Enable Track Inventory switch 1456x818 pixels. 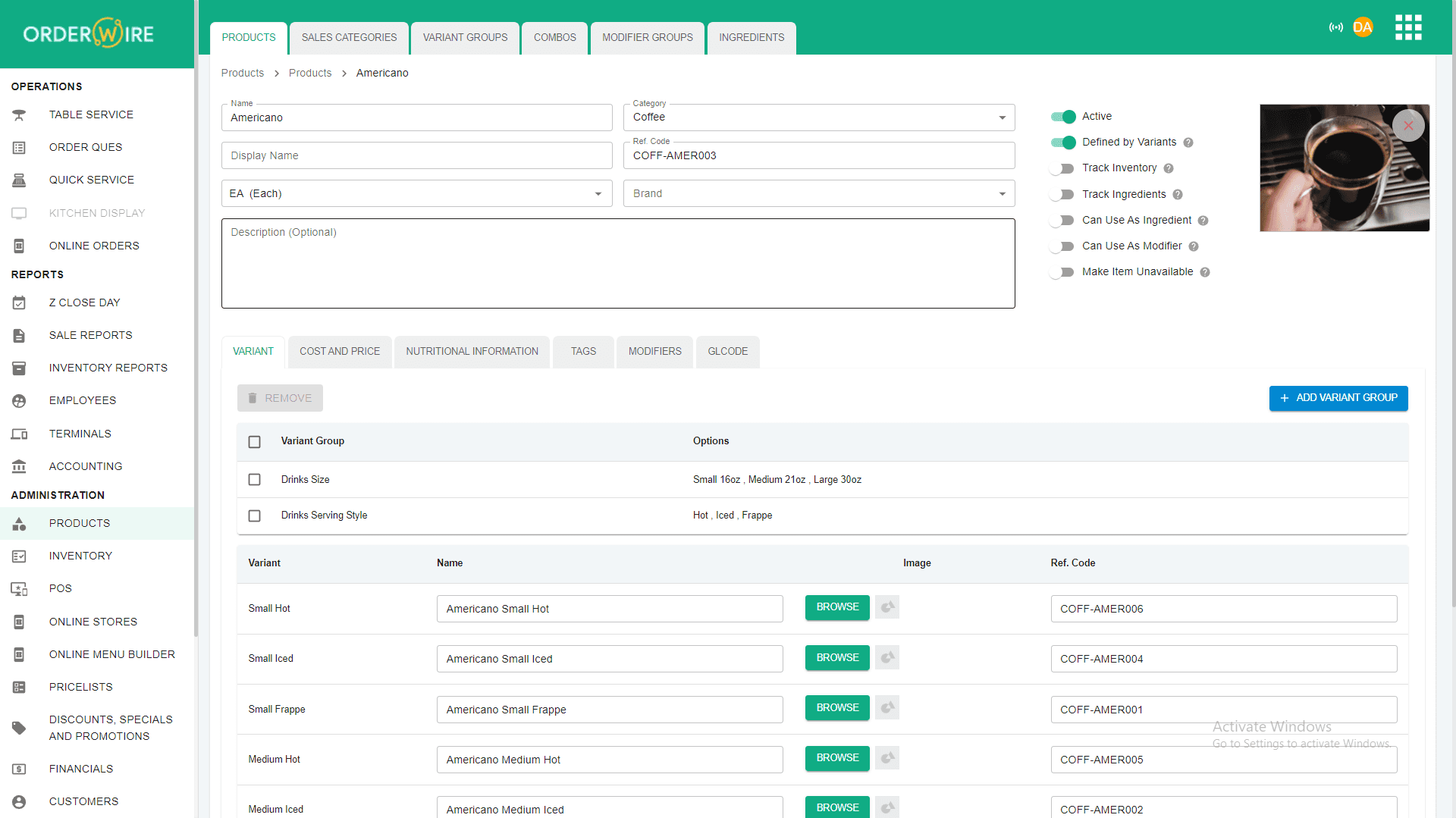click(1062, 168)
